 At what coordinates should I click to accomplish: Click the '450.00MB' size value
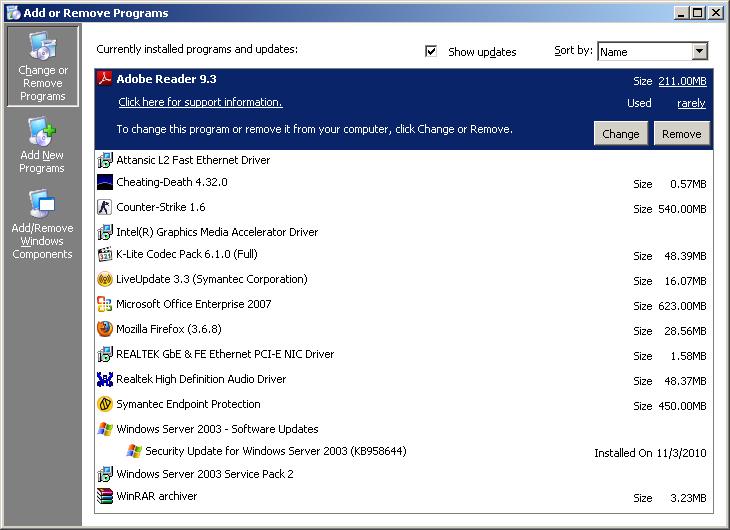pos(682,406)
